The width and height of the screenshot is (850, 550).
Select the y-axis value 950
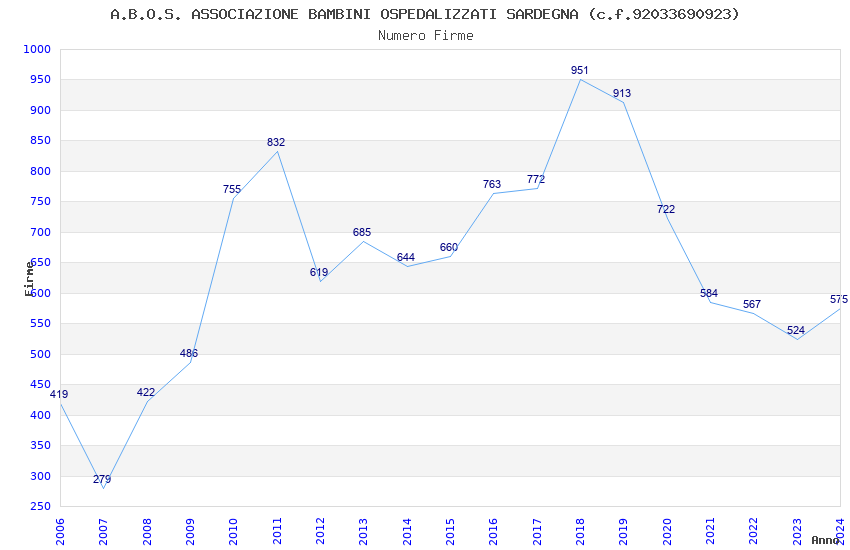[41, 80]
